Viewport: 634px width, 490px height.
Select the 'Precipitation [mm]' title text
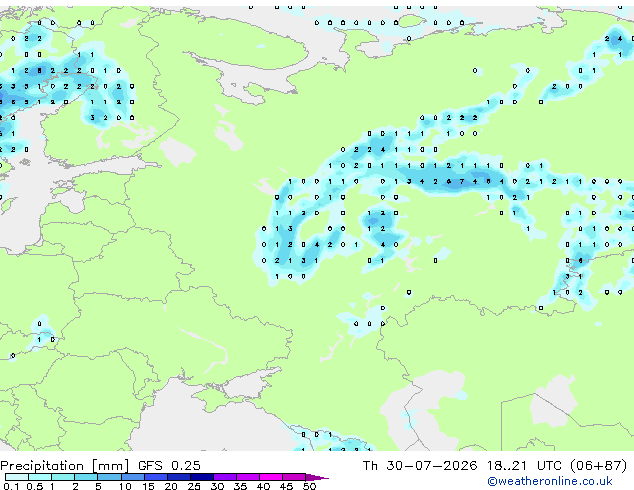click(65, 466)
